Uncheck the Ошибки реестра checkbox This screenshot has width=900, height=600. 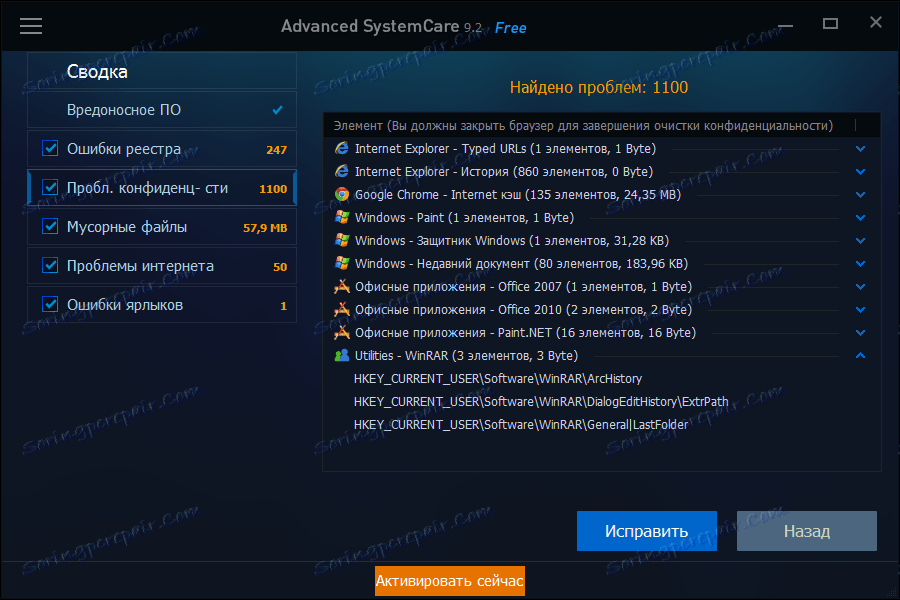click(51, 149)
